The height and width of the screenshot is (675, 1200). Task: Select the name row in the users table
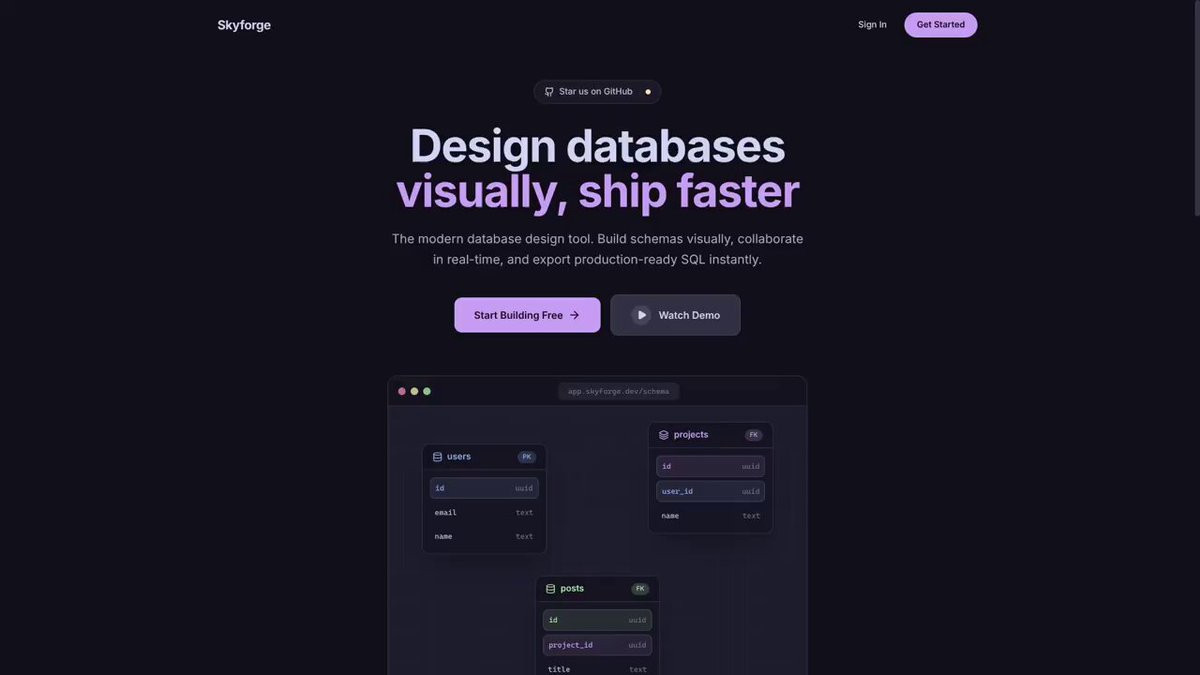click(484, 537)
